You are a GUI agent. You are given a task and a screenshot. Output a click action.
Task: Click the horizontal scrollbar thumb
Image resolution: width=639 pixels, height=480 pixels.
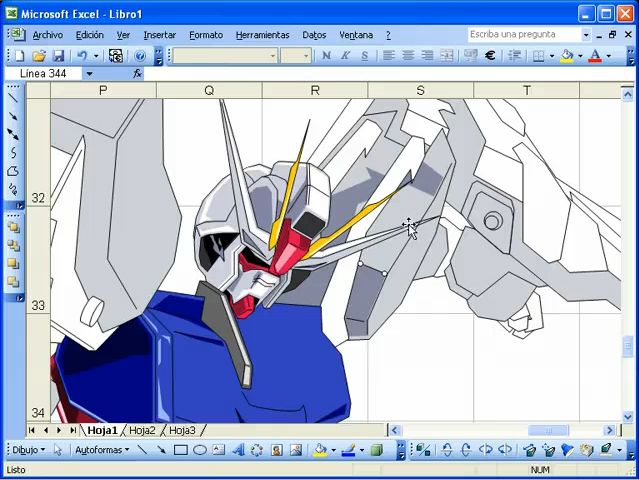click(548, 430)
